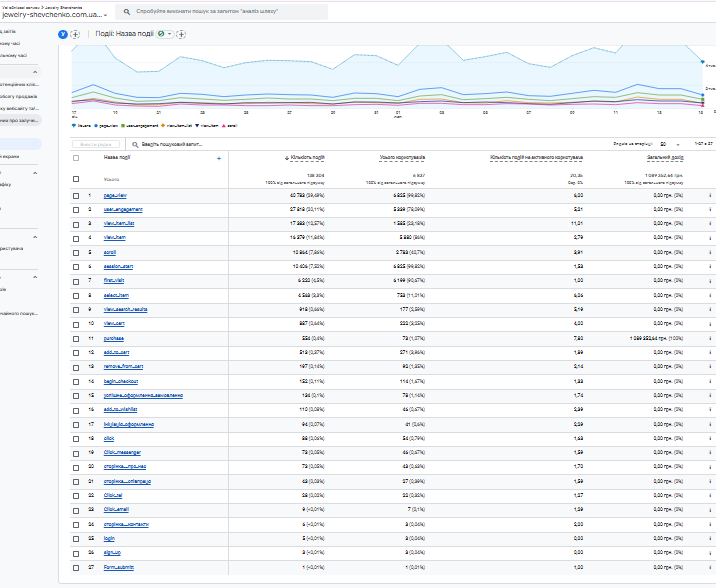Select the page_view row checkbox

coord(76,196)
